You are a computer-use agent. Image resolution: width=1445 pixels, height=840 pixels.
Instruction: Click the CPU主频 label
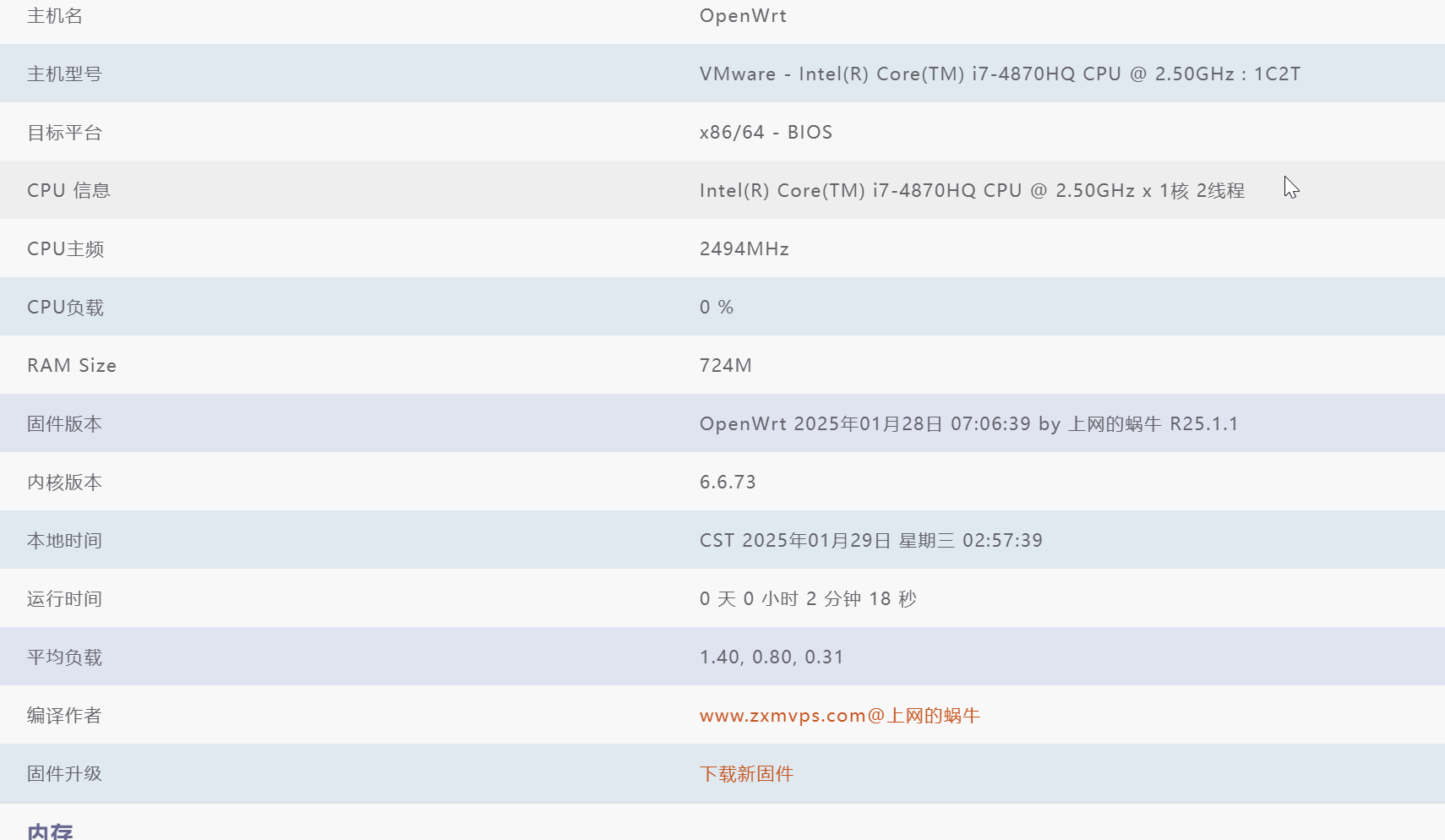65,249
